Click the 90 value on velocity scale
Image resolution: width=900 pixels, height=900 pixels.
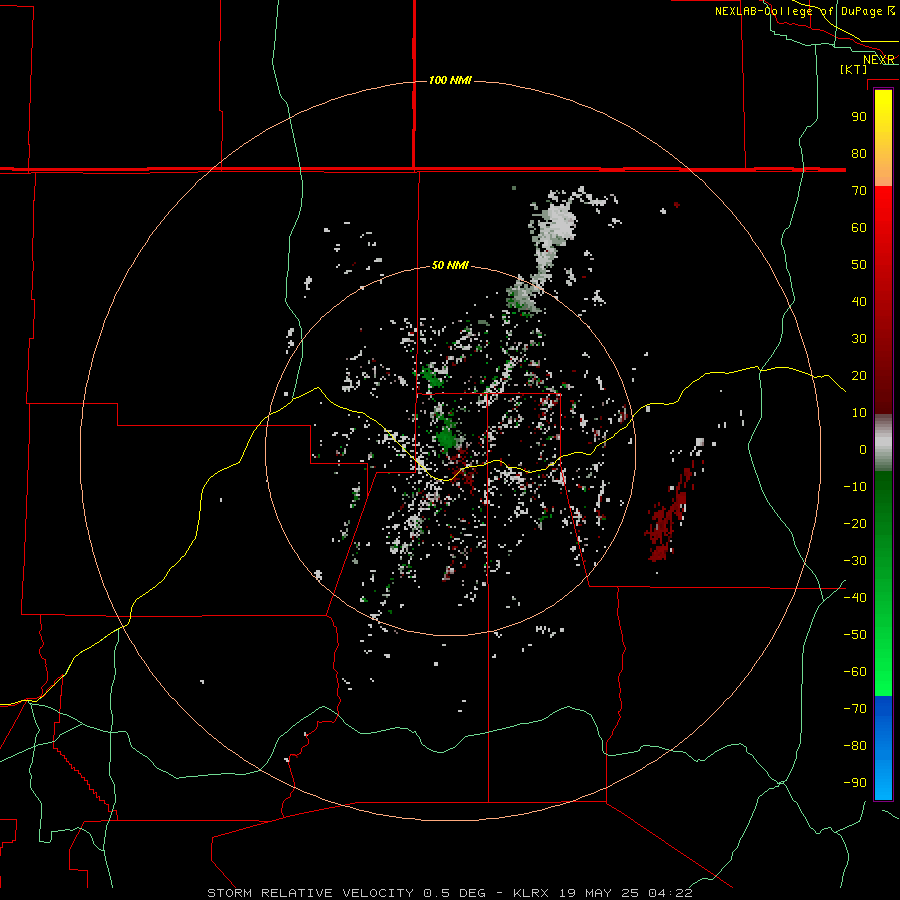pyautogui.click(x=859, y=117)
